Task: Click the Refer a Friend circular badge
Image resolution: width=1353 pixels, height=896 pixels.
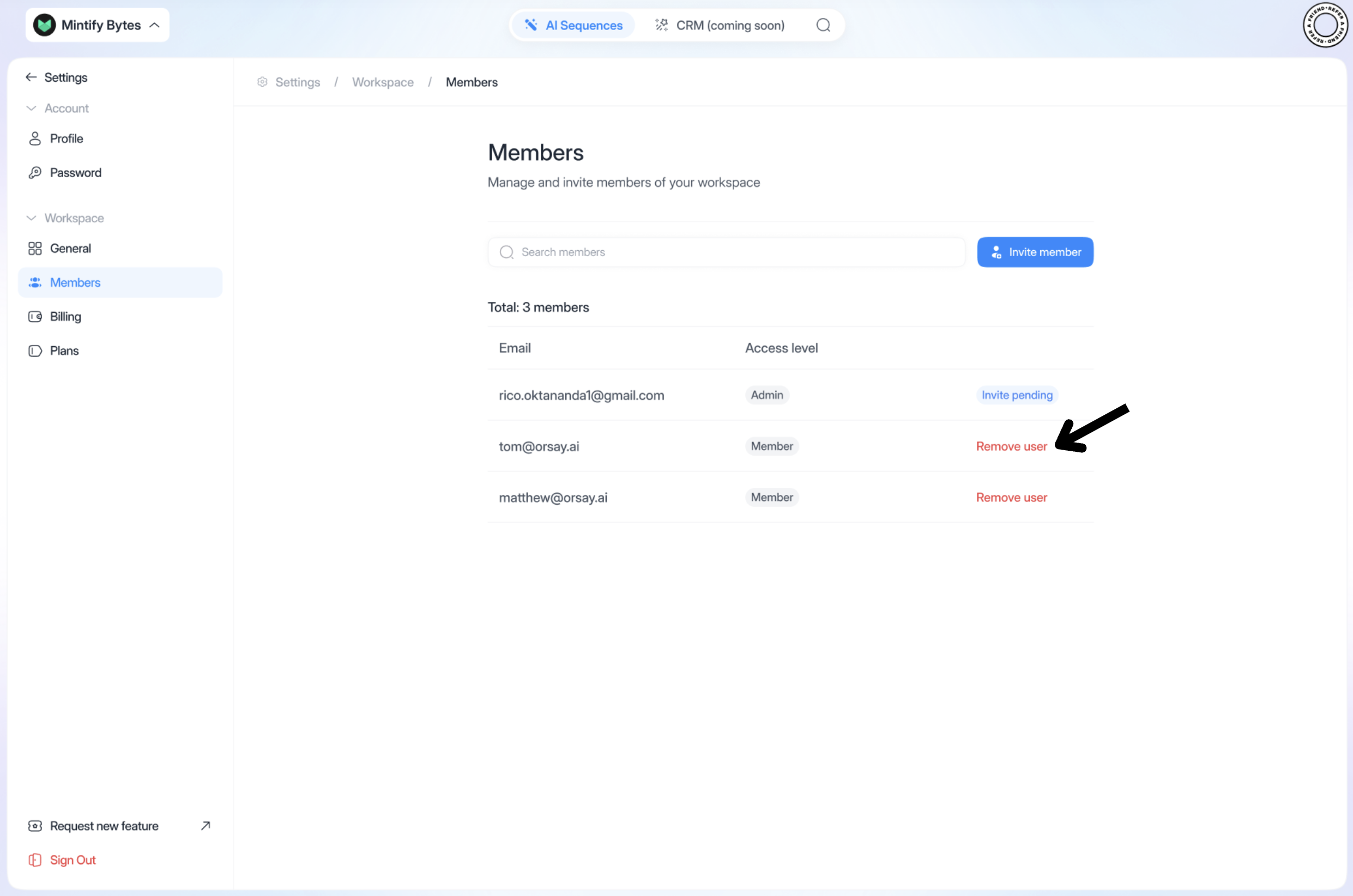Action: click(1325, 25)
